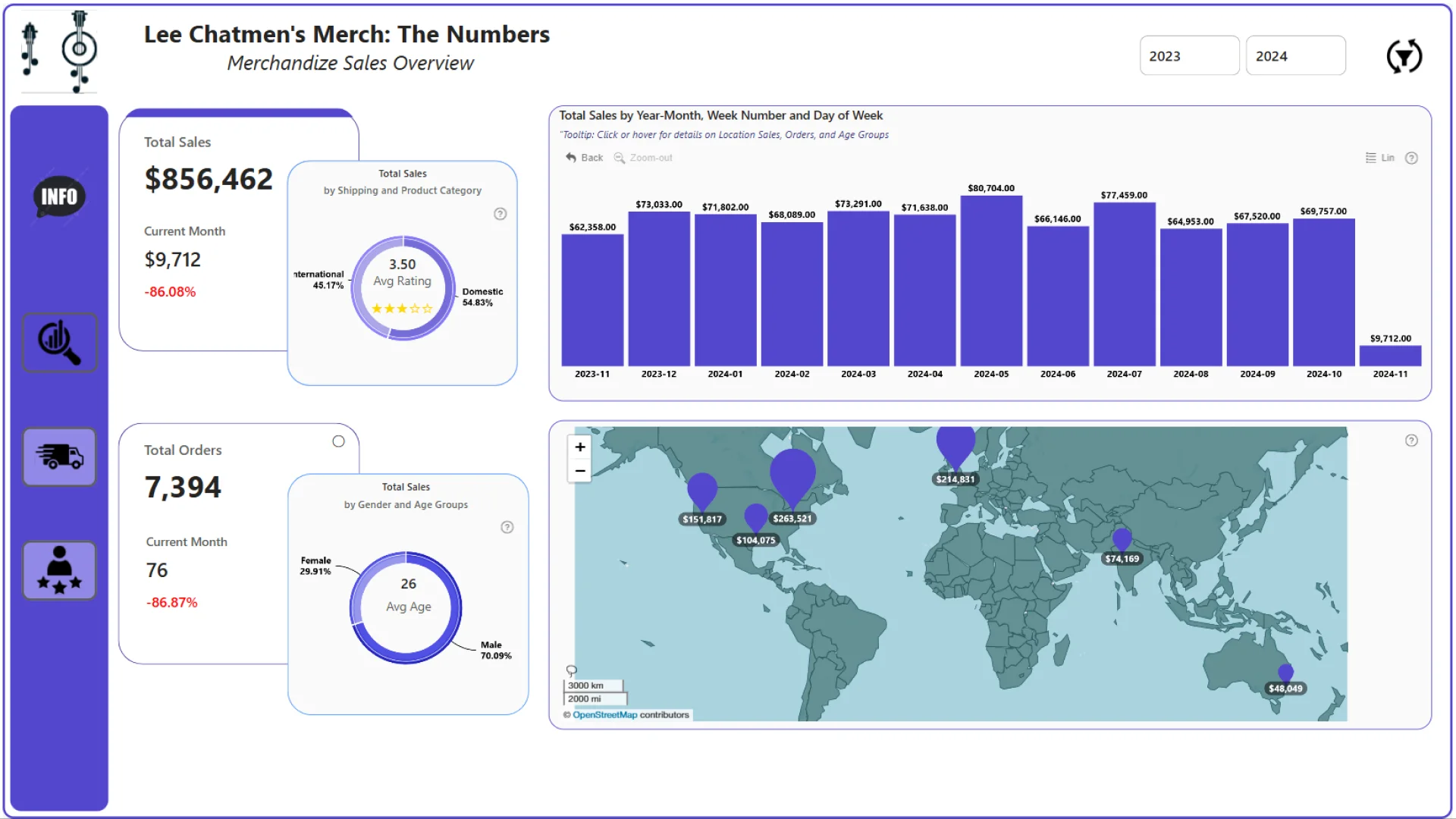Click the 3.50 Avg Rating value

[x=402, y=265]
